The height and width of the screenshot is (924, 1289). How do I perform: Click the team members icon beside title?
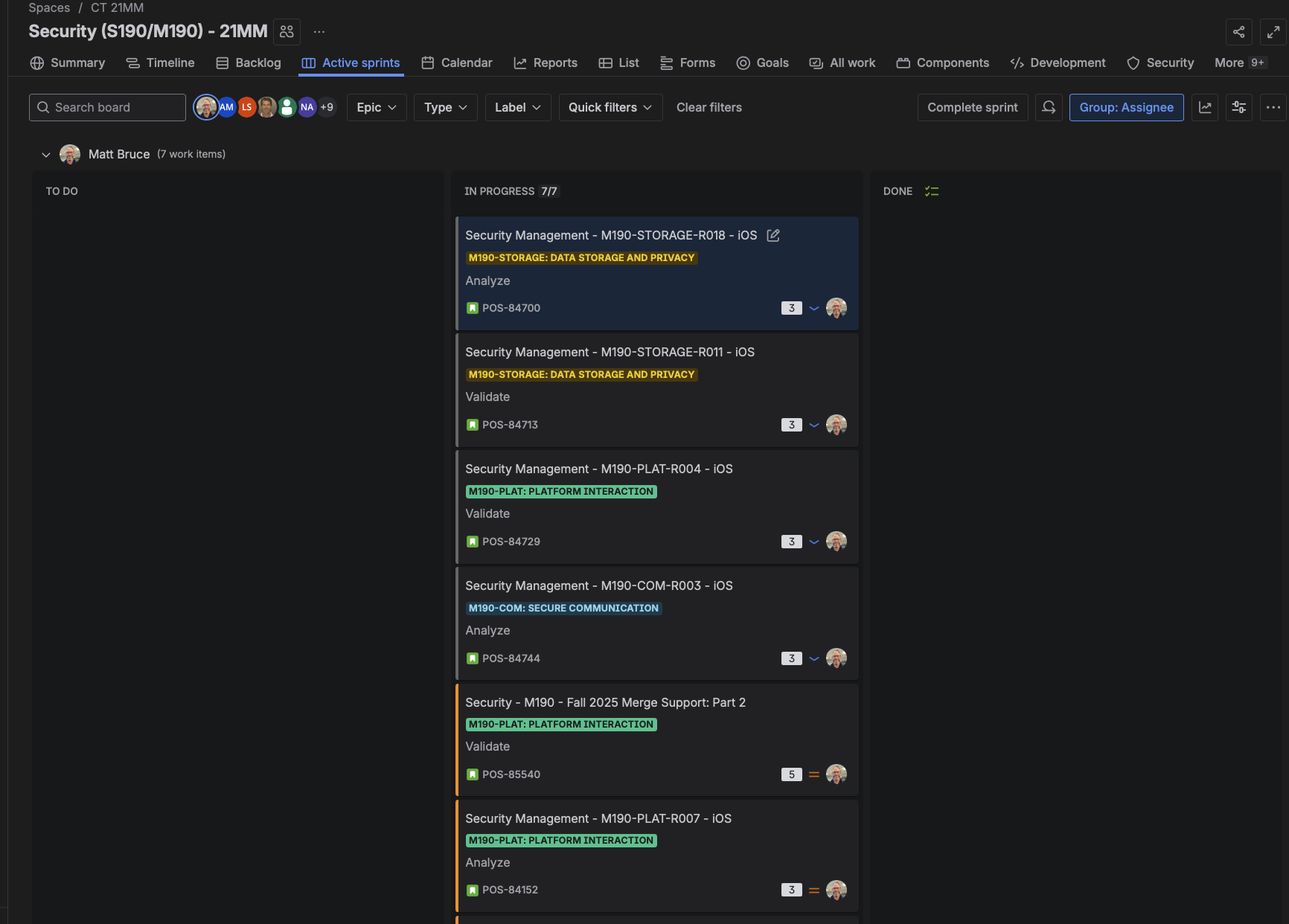coord(287,32)
